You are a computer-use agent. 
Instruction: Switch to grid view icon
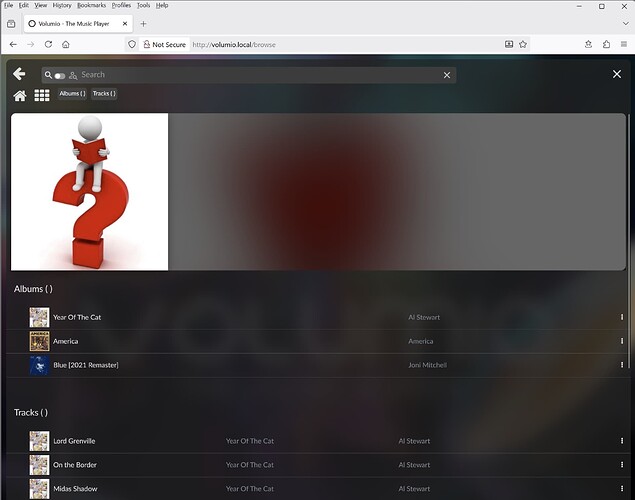coord(42,95)
